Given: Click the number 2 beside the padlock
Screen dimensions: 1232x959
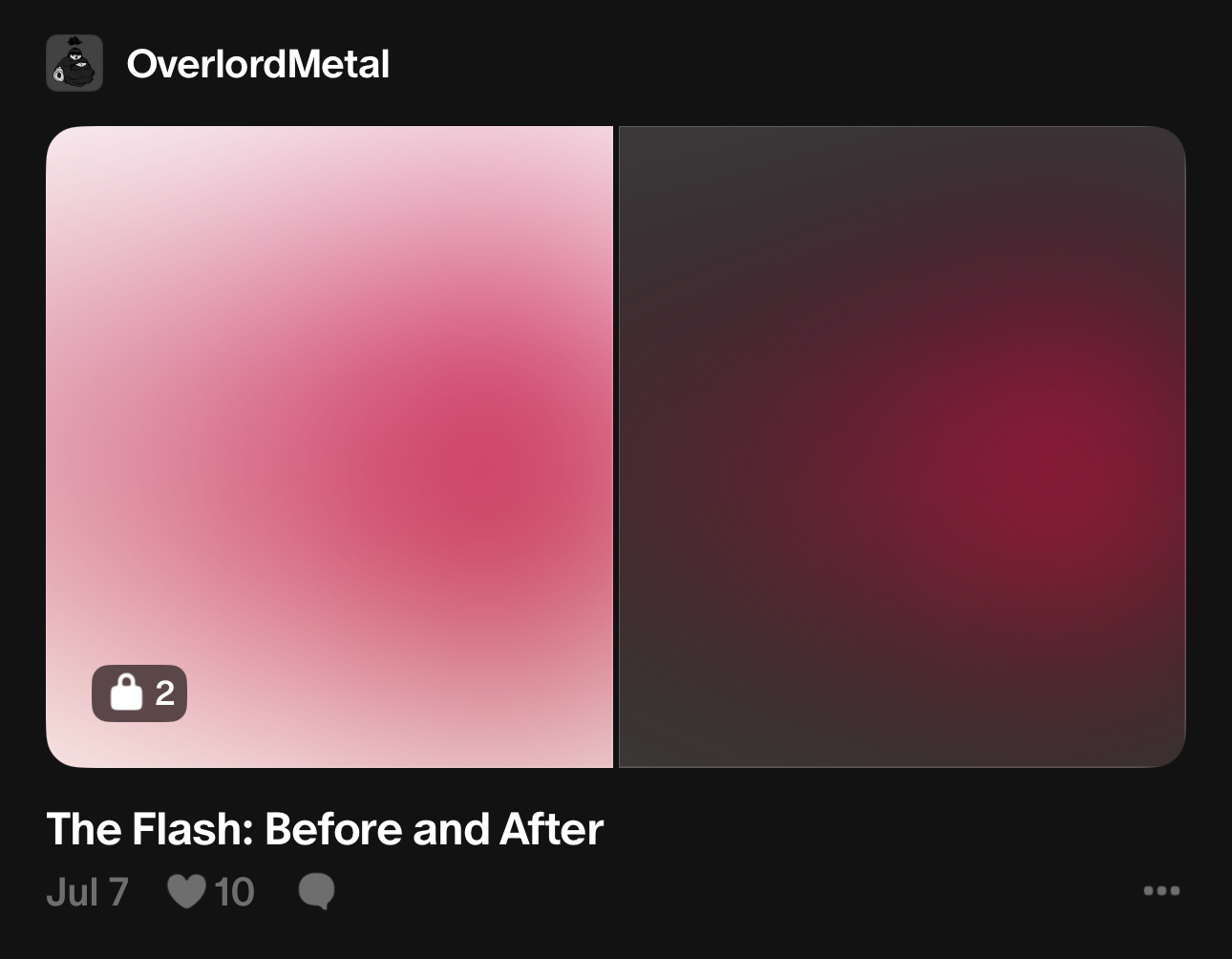Looking at the screenshot, I should coord(164,693).
